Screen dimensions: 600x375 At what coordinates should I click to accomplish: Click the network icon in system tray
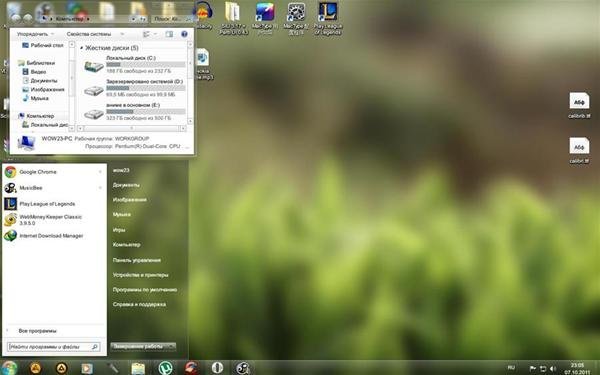click(543, 368)
